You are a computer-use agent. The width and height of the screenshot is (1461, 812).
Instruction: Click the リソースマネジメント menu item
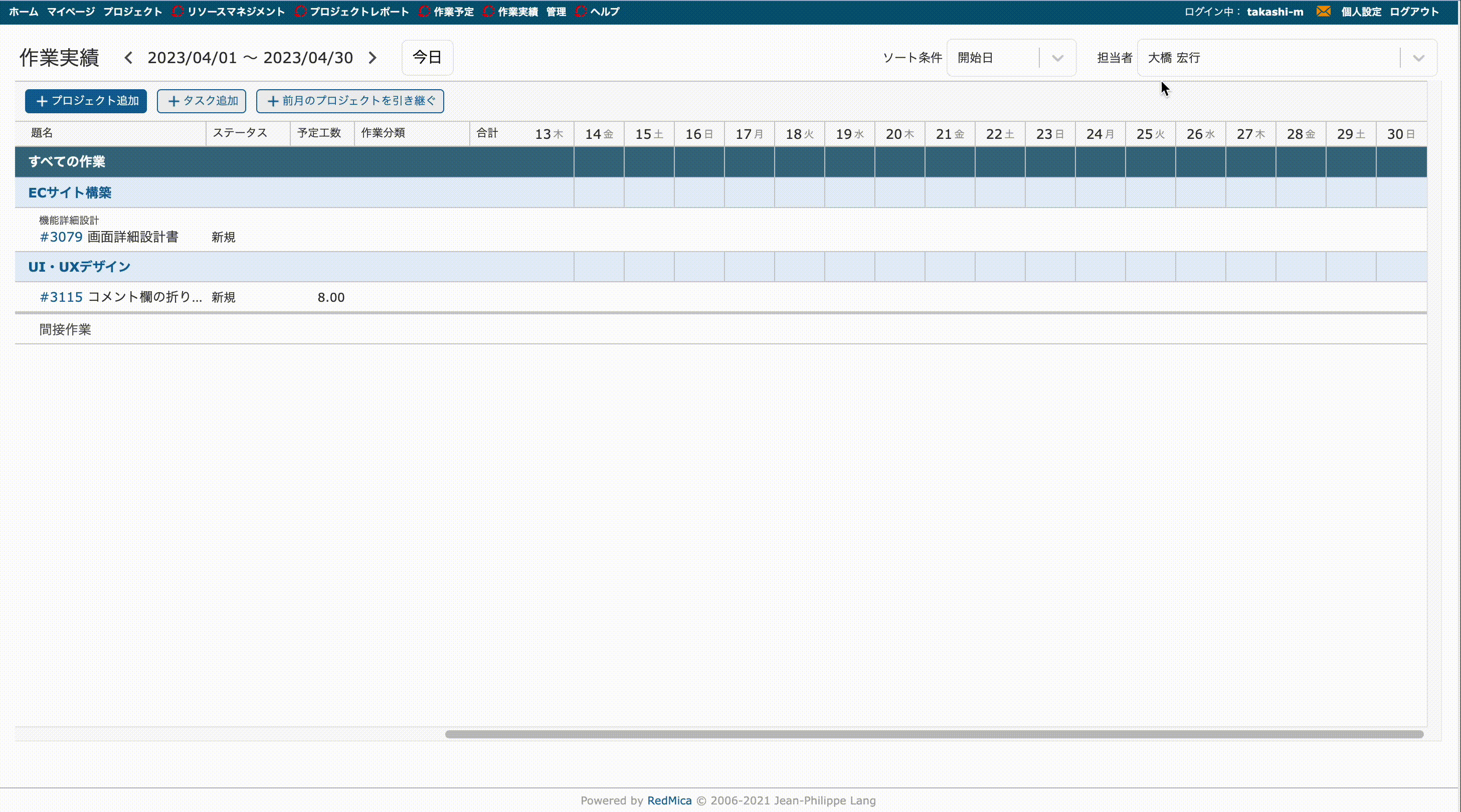click(x=235, y=12)
